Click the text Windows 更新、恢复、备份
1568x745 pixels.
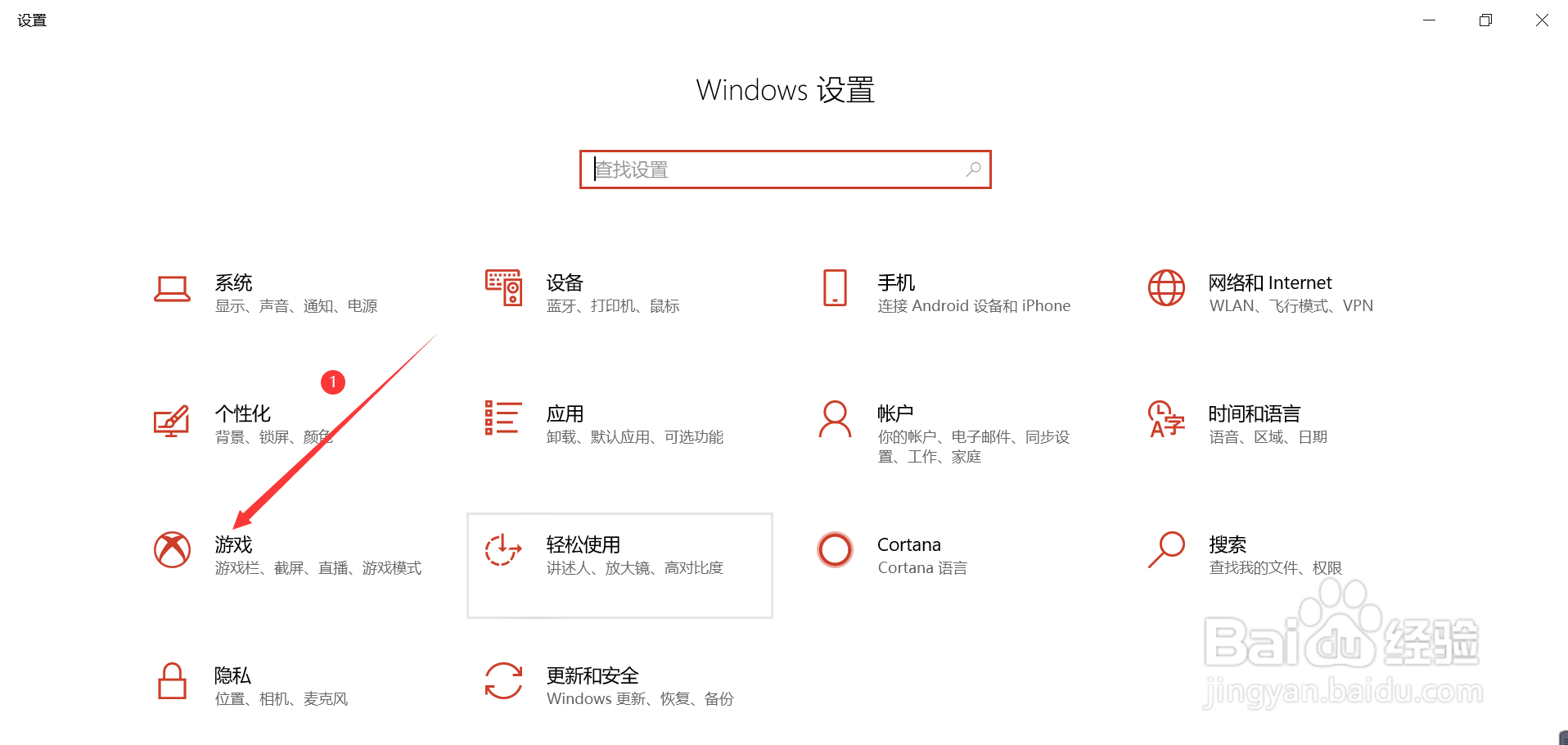pyautogui.click(x=640, y=699)
